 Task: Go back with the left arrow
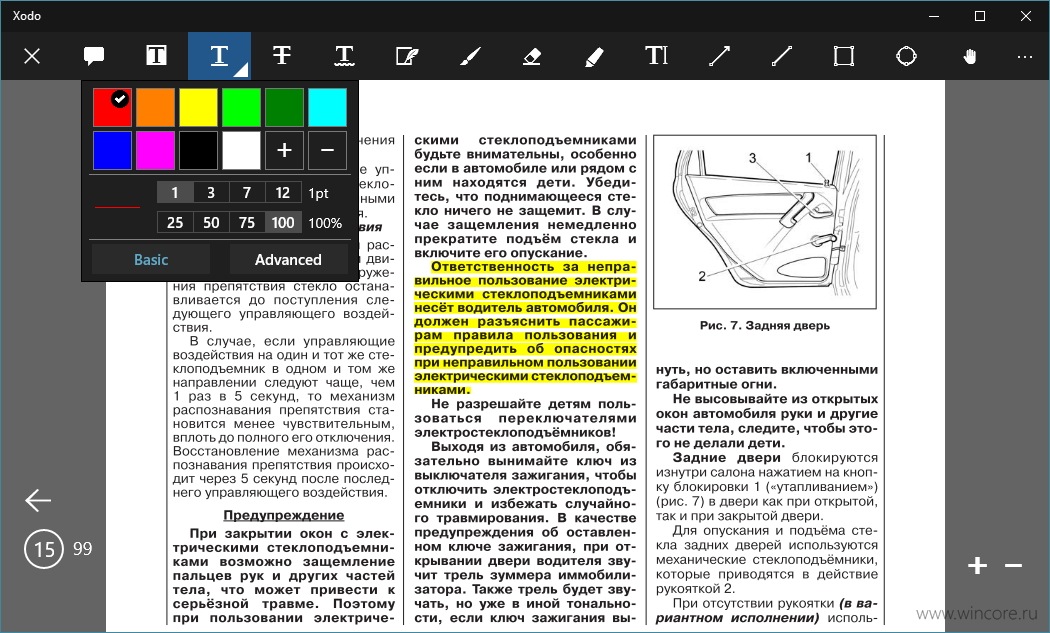pyautogui.click(x=38, y=500)
